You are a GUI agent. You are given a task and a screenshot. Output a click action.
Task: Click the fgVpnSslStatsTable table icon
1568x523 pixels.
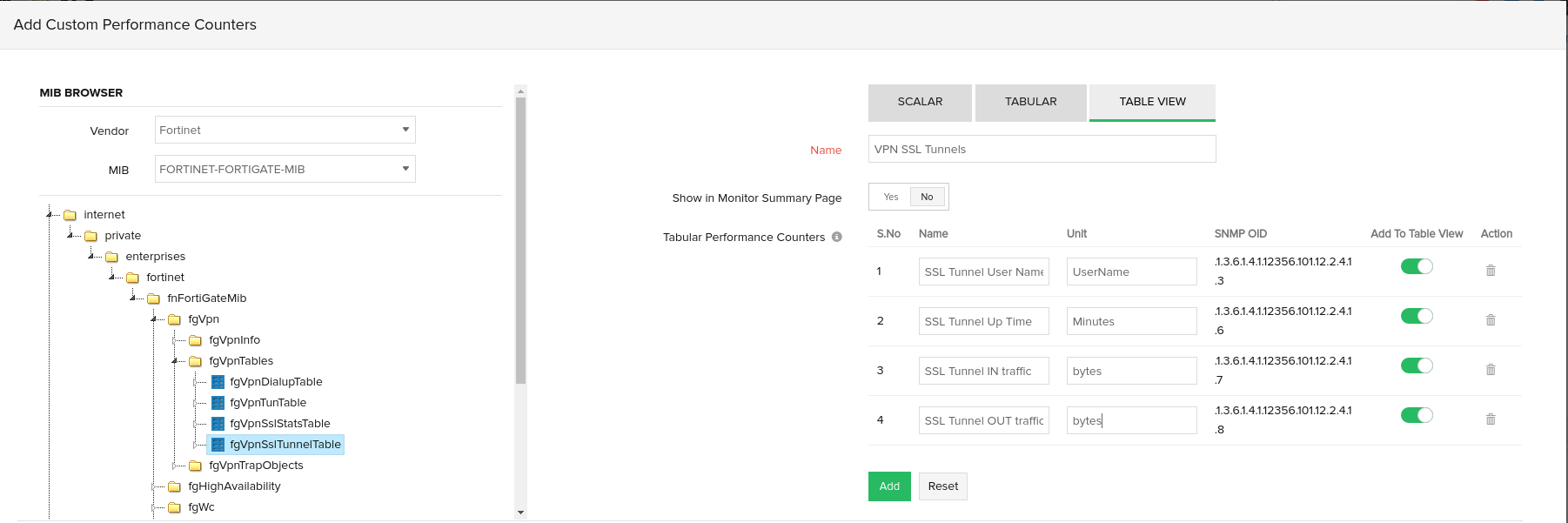coord(218,424)
